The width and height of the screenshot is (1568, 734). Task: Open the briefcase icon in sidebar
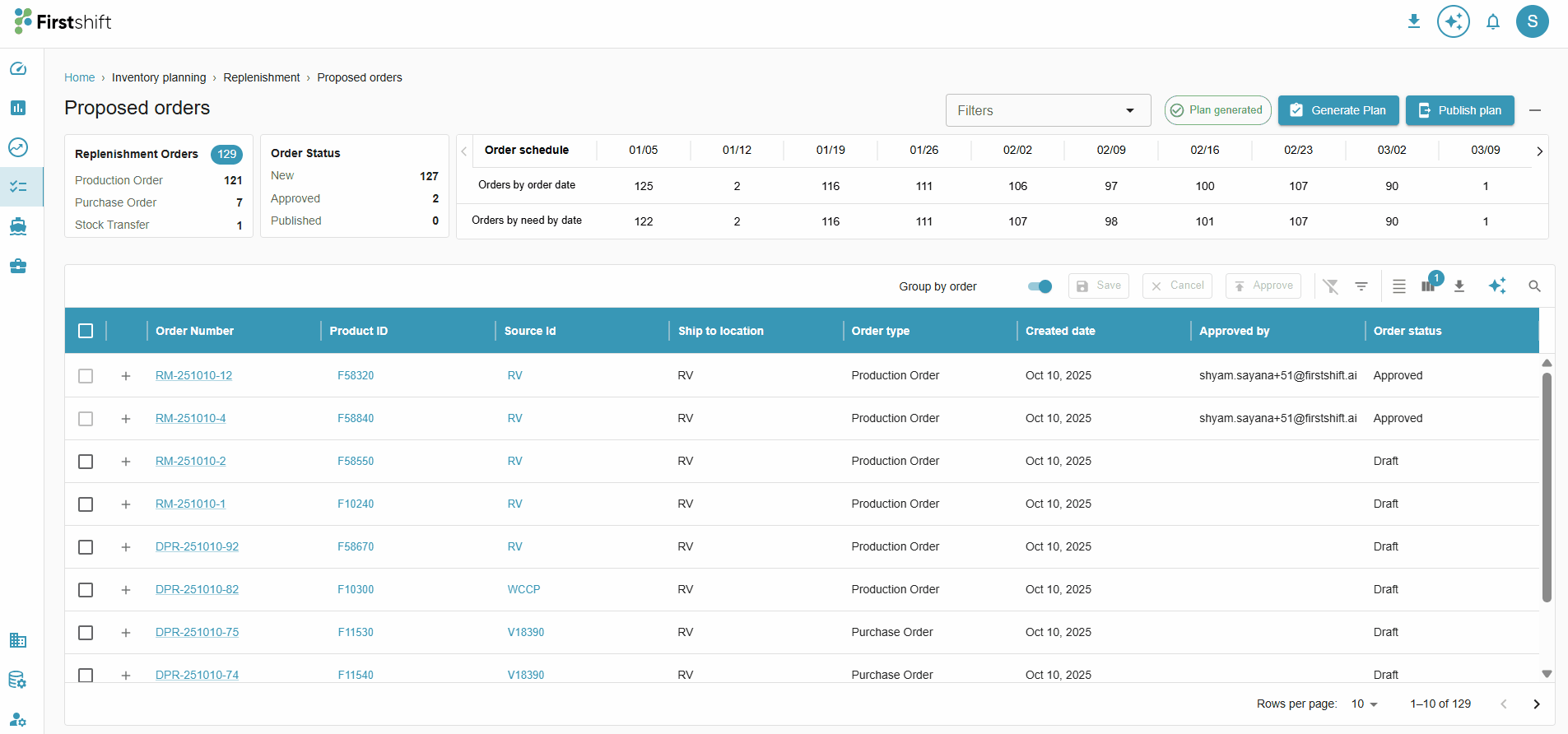18,266
